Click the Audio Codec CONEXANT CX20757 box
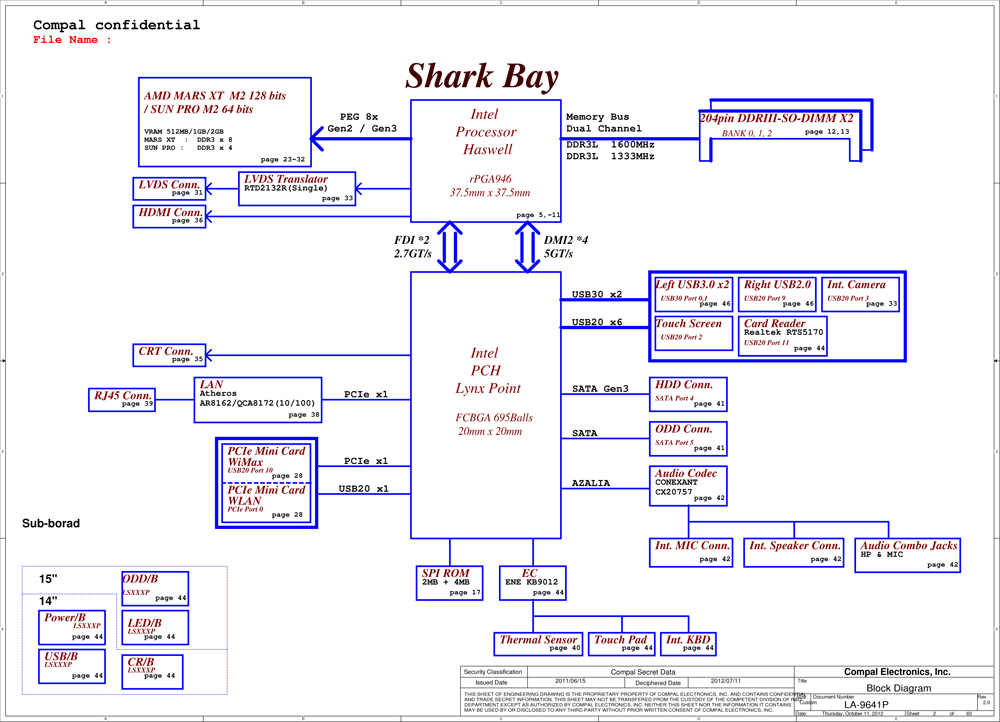 coord(689,486)
